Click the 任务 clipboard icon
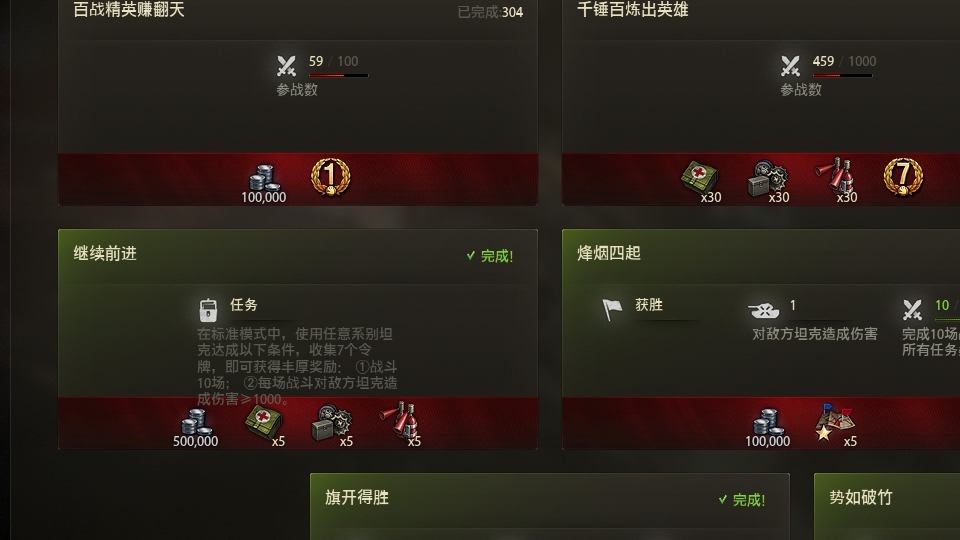Viewport: 960px width, 540px height. 208,310
